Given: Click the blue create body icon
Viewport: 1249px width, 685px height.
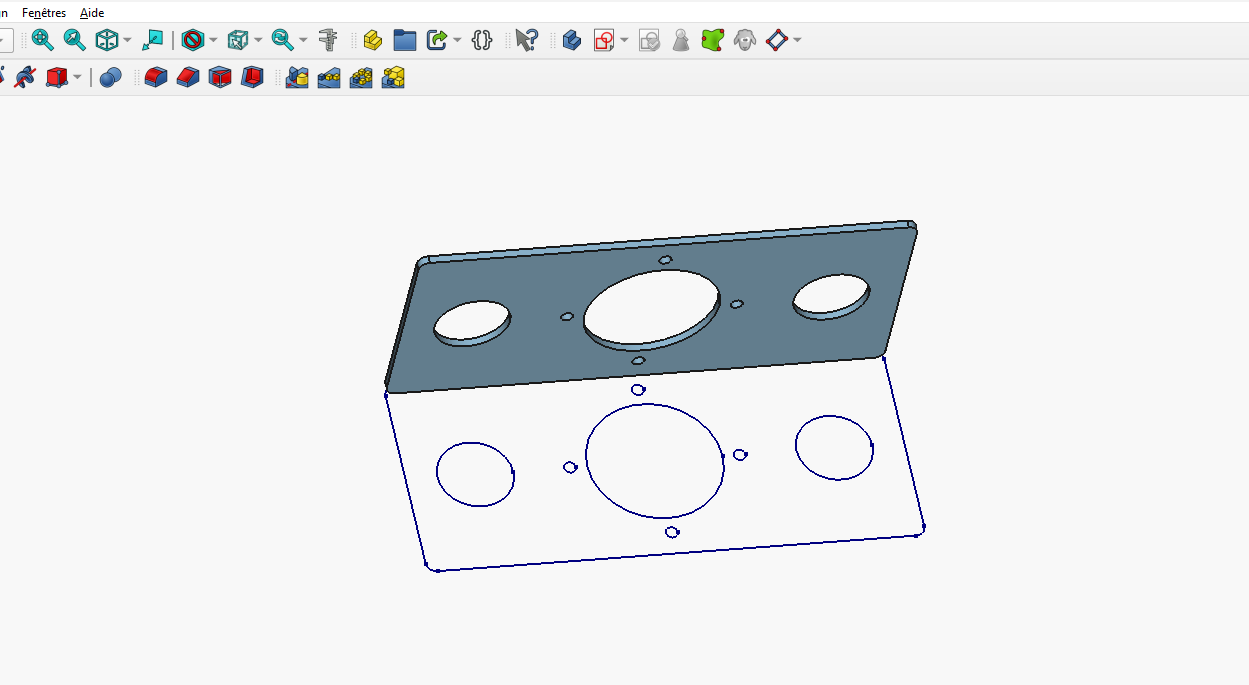Looking at the screenshot, I should pyautogui.click(x=572, y=40).
